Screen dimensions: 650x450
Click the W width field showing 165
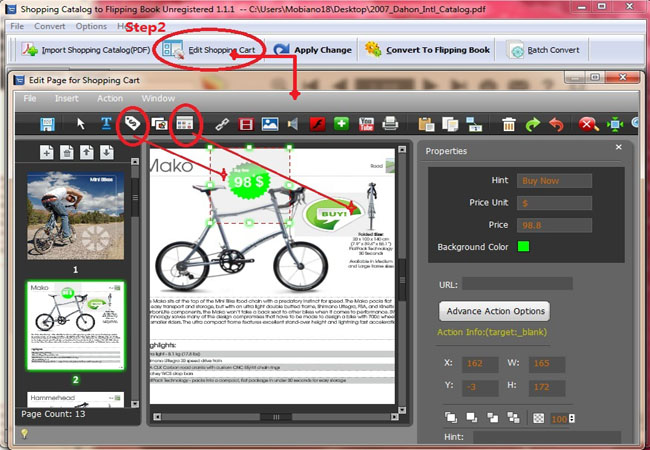[x=547, y=364]
